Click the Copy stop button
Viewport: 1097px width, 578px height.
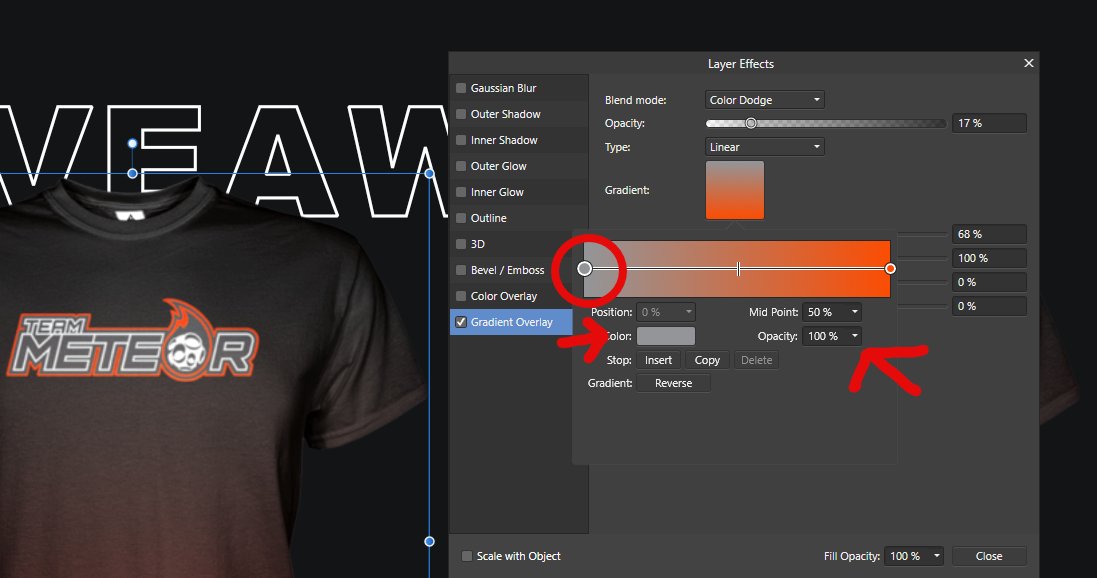click(x=707, y=360)
